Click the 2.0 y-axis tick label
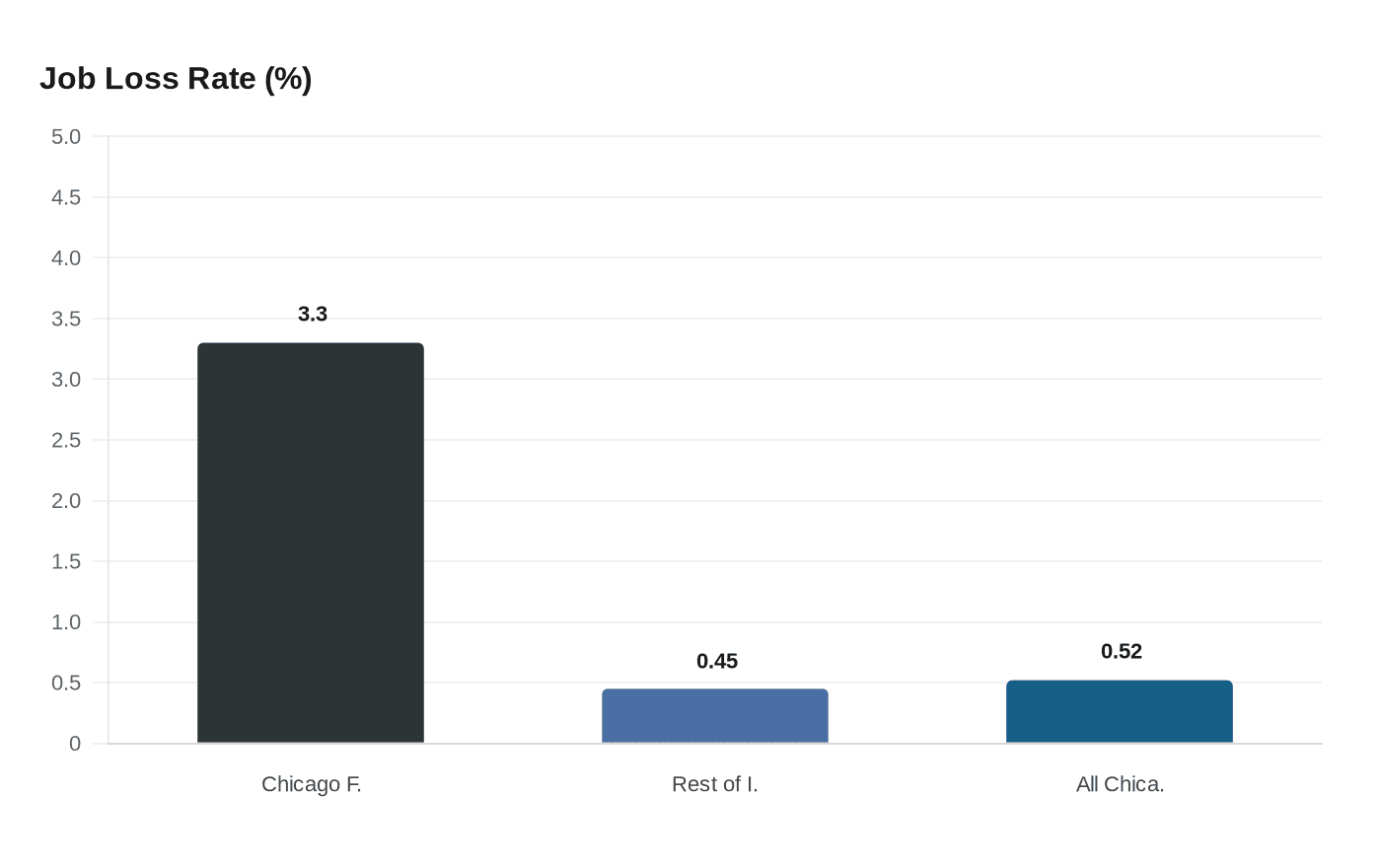Viewport: 1381px width, 868px height. pos(66,501)
